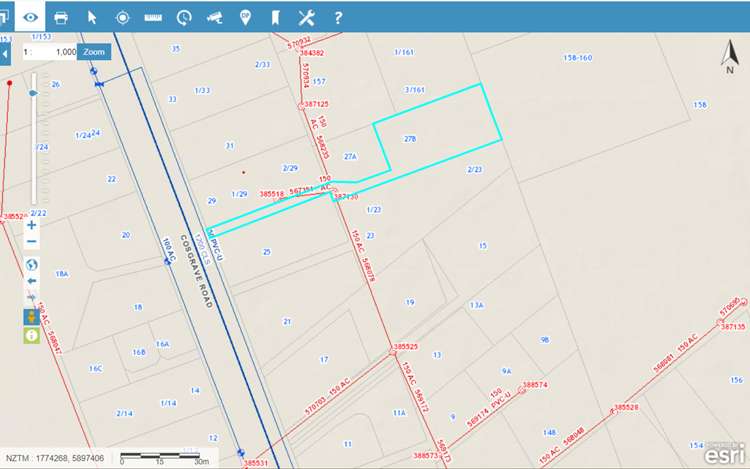This screenshot has width=750, height=469.
Task: Click the print icon in toolbar
Action: click(61, 17)
